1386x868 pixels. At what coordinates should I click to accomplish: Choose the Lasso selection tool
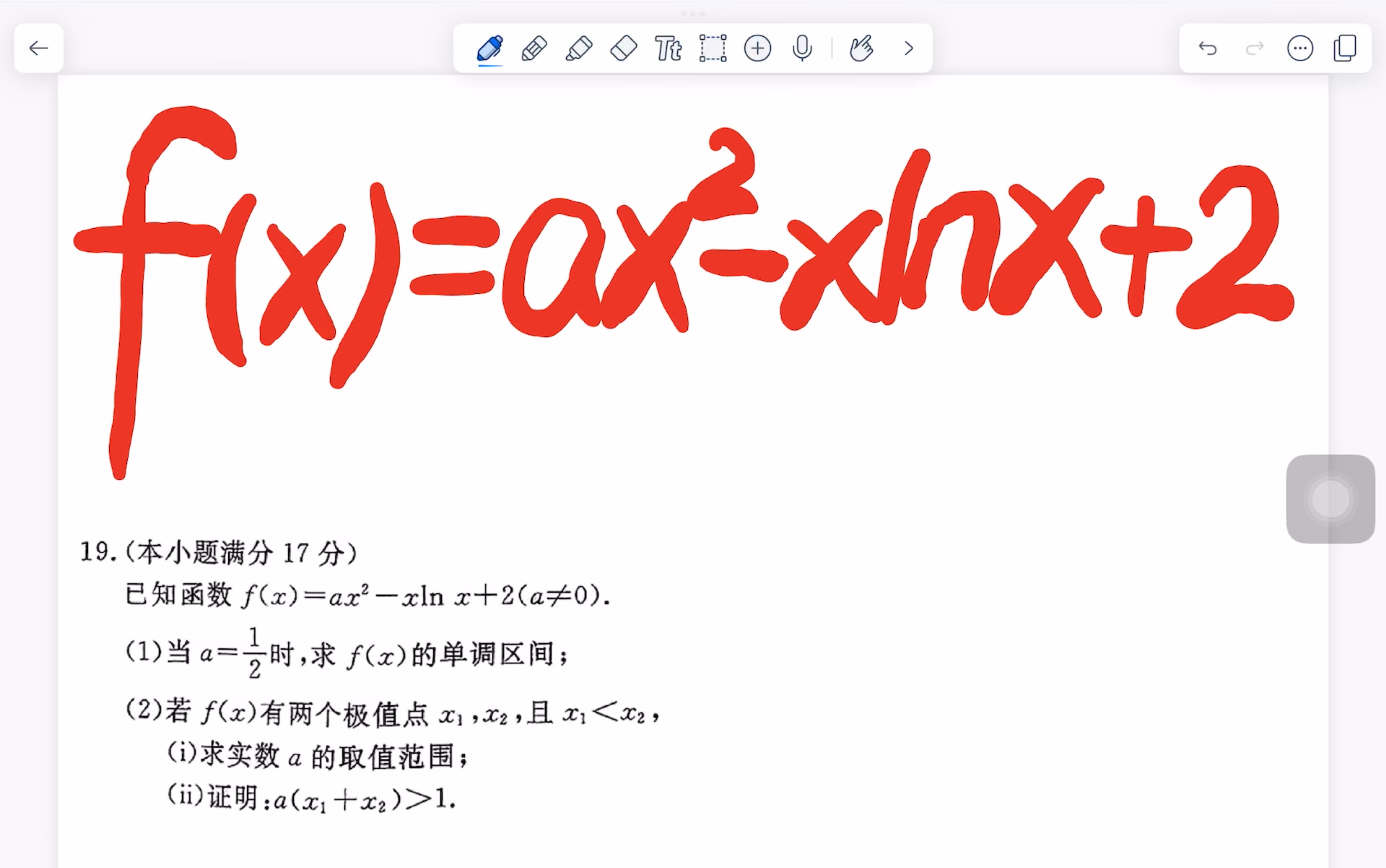(x=712, y=48)
